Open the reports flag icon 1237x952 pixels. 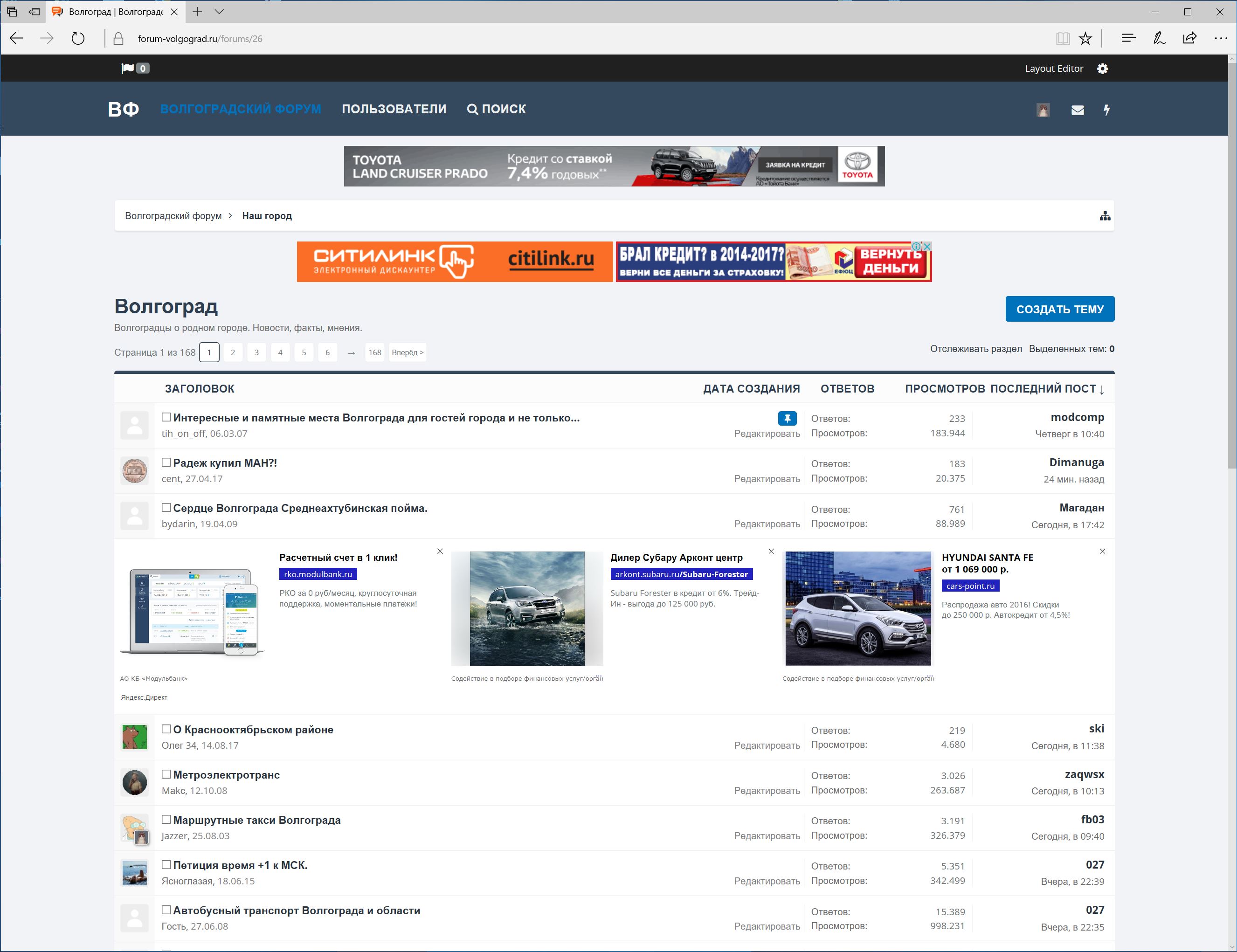(x=128, y=69)
